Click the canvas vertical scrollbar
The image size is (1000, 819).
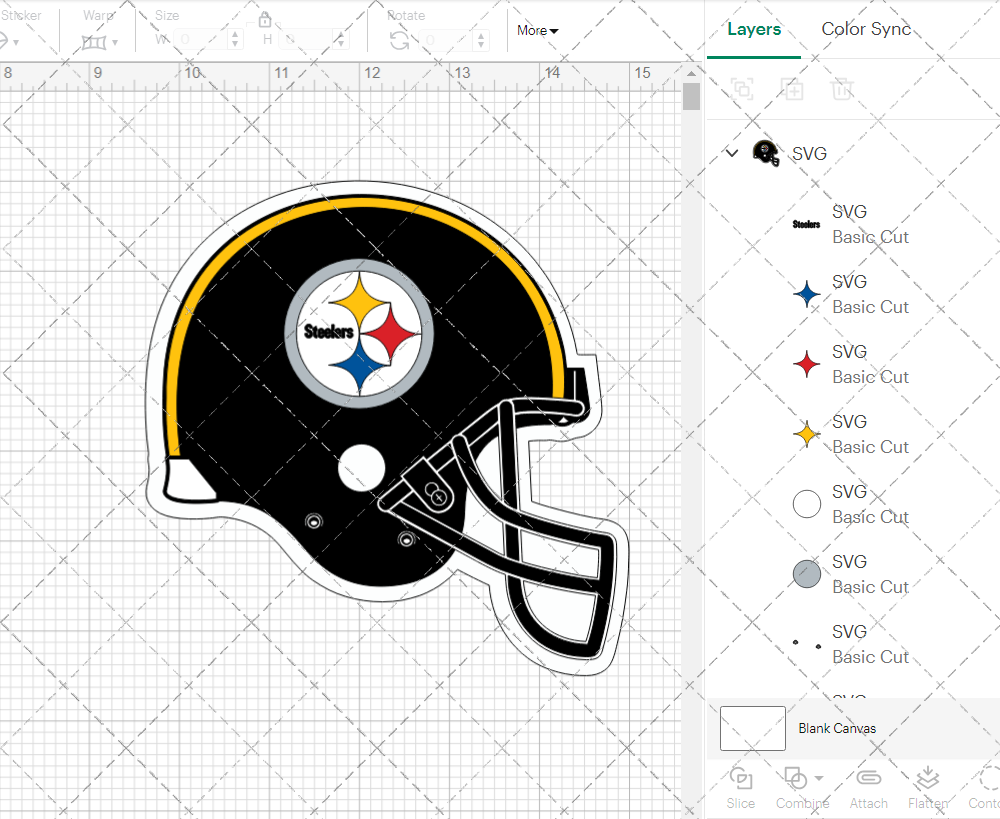click(691, 97)
